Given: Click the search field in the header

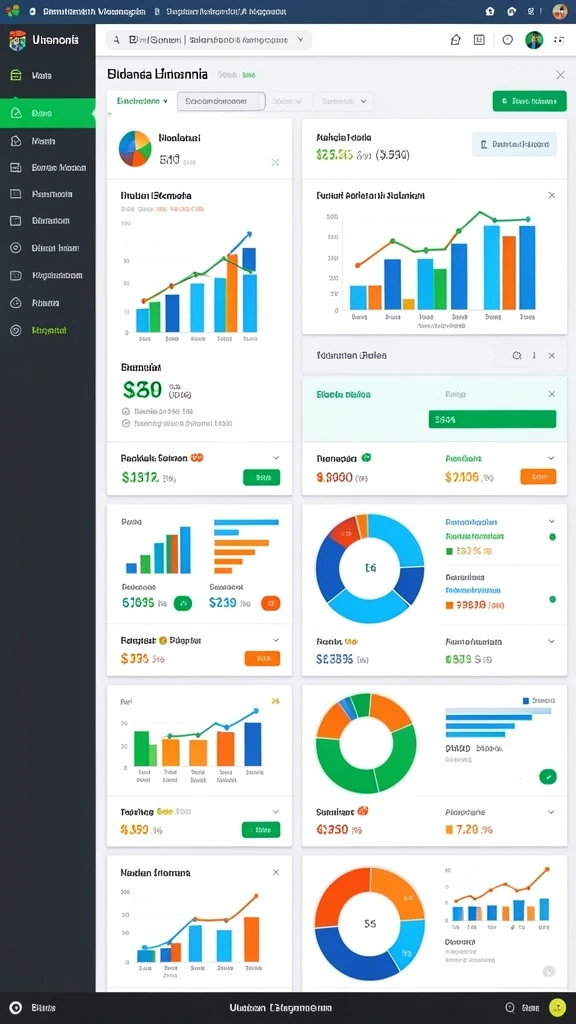Looking at the screenshot, I should coord(209,40).
